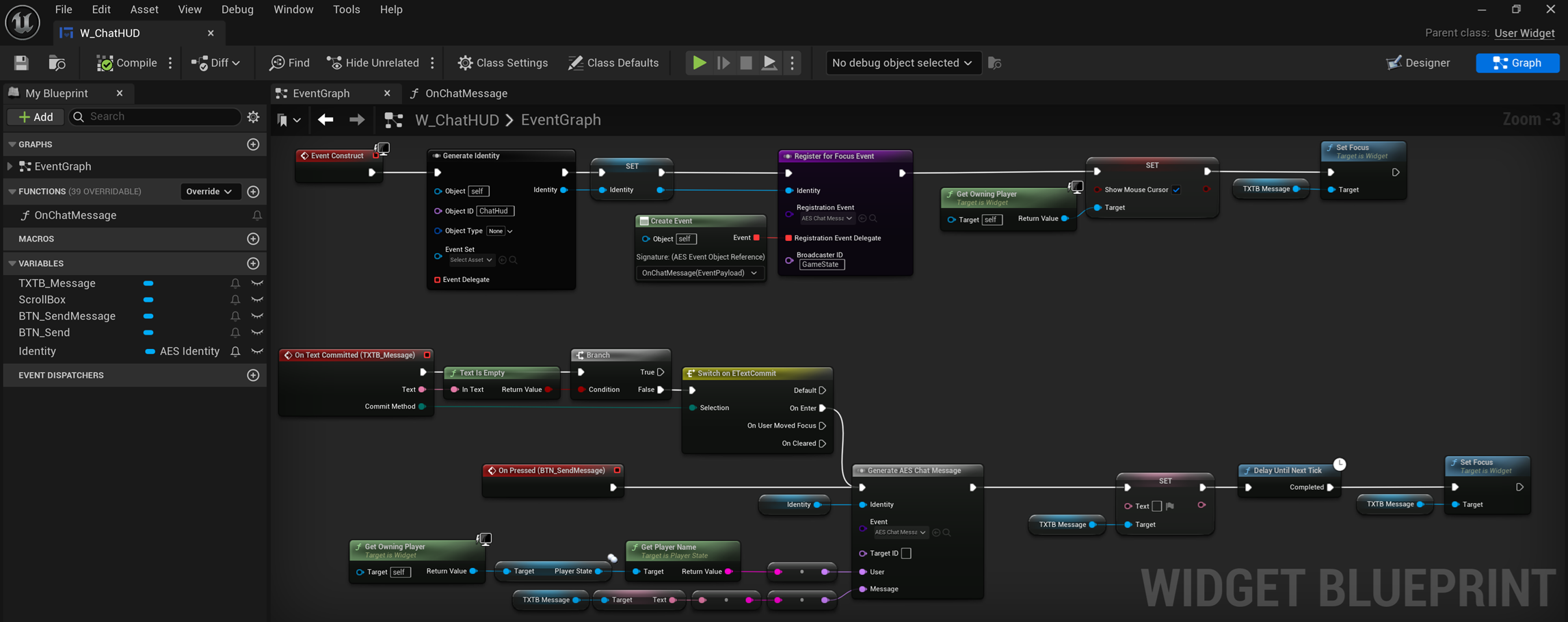The height and width of the screenshot is (622, 1568).
Task: Open Class Defaults
Action: pos(613,62)
